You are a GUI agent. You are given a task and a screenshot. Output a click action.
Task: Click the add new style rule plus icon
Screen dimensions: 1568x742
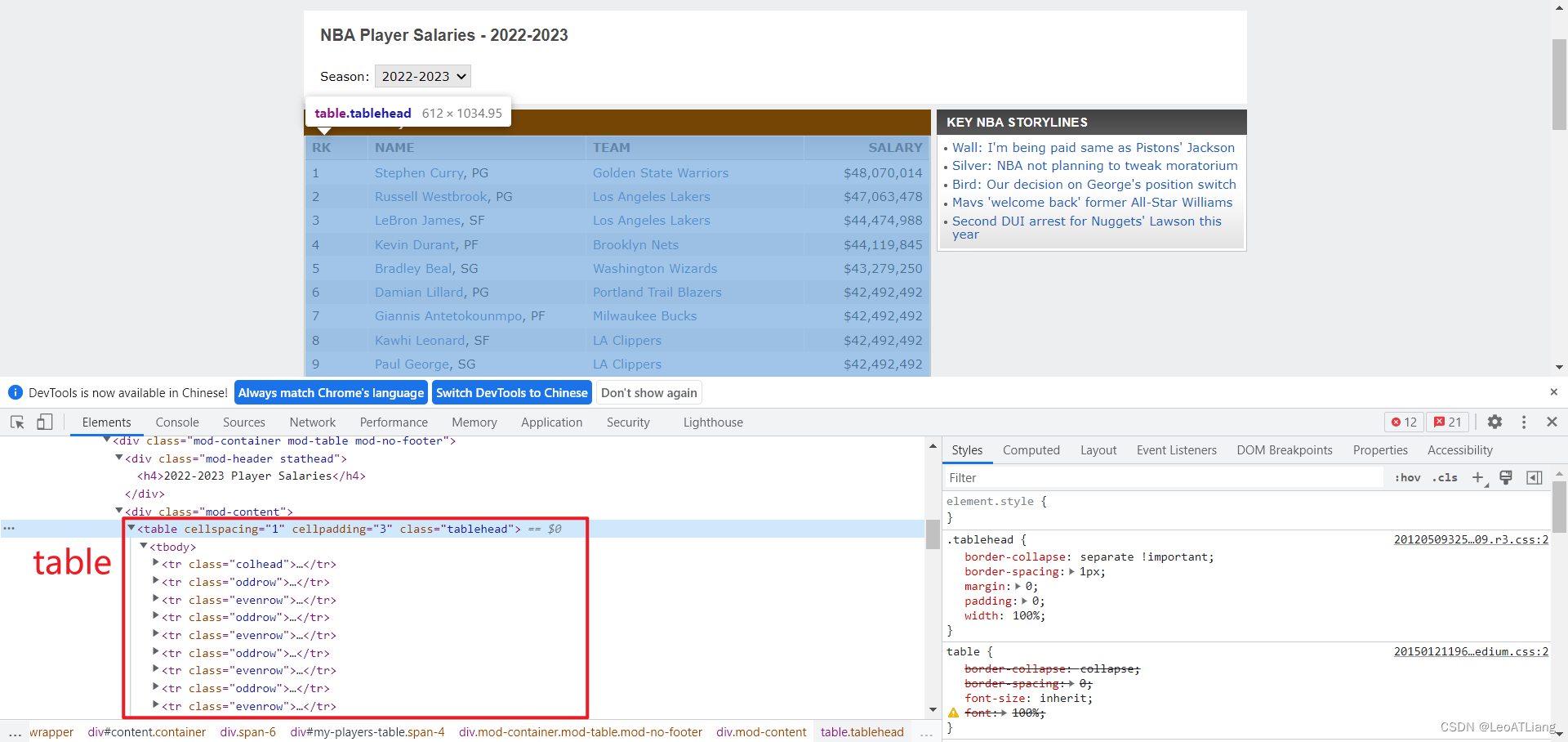click(x=1478, y=477)
